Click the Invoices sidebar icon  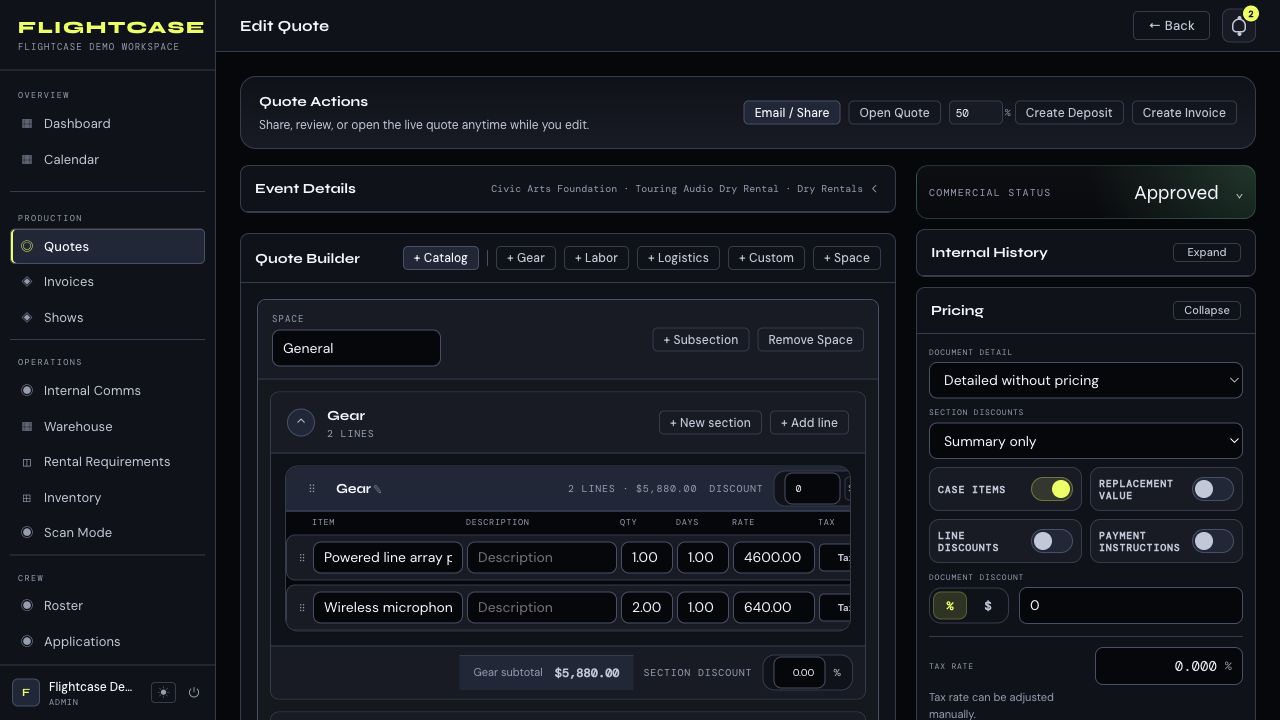point(27,282)
